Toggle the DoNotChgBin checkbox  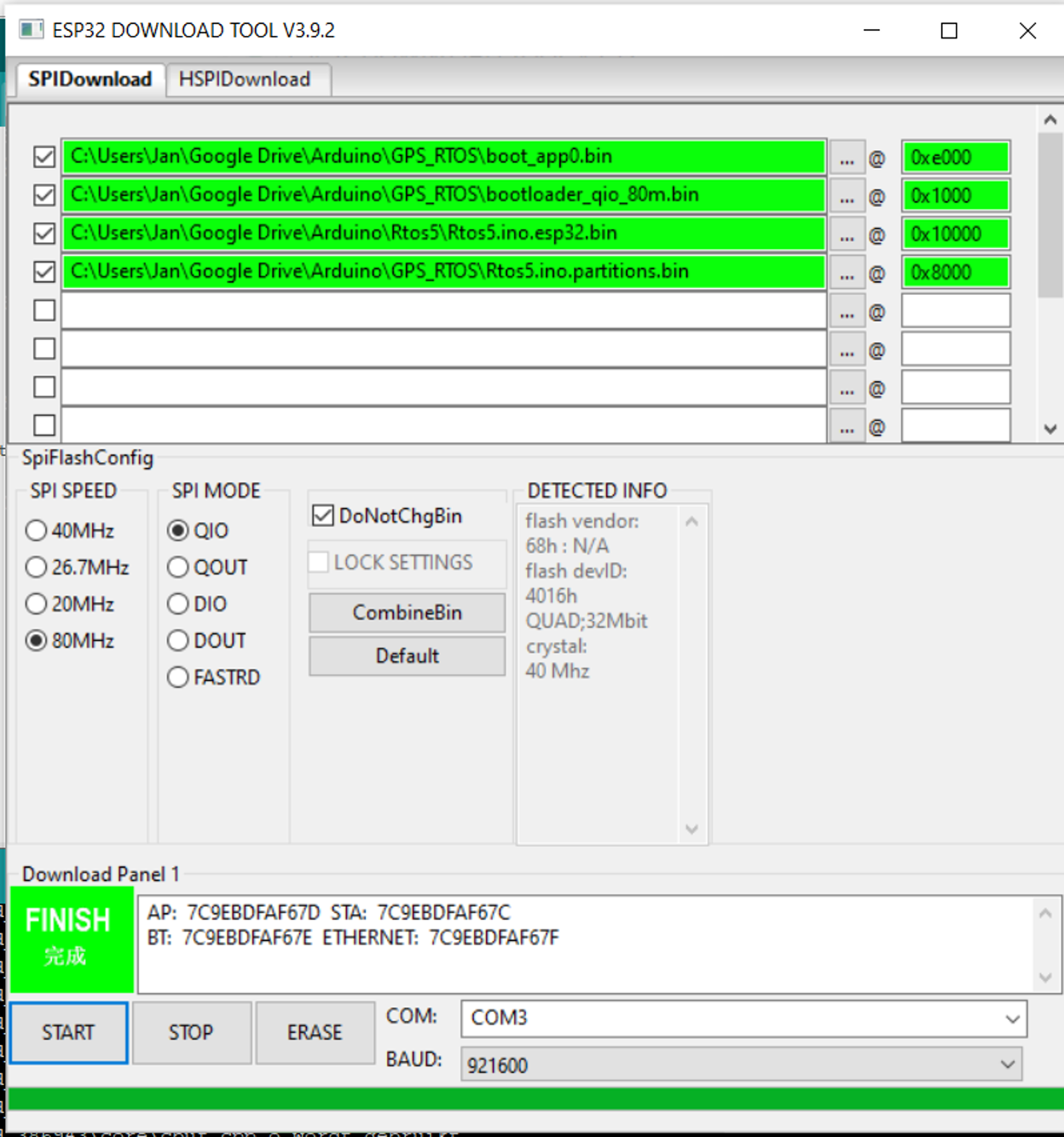pyautogui.click(x=323, y=516)
